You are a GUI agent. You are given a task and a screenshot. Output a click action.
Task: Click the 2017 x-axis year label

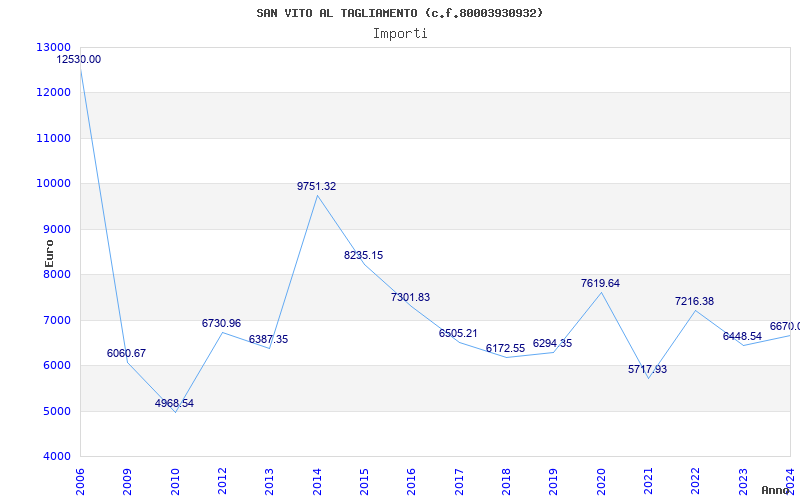pos(459,482)
